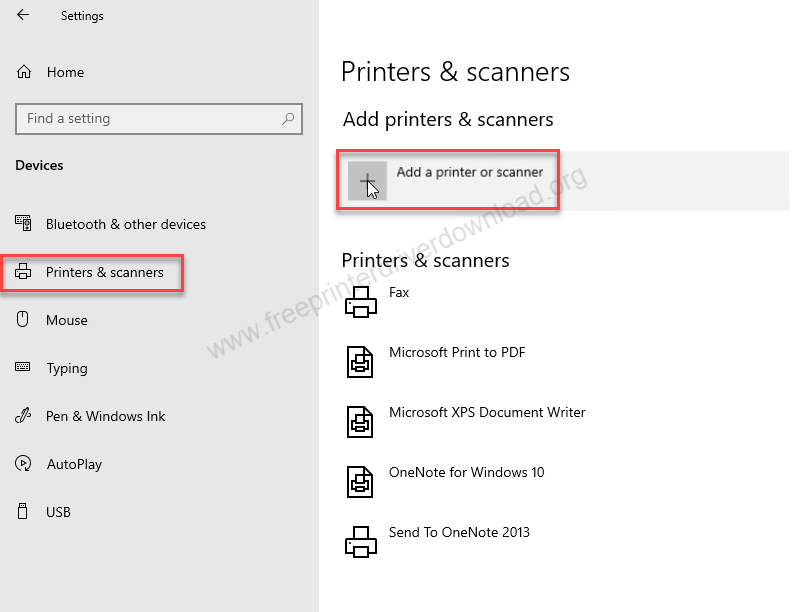Click the Printers & scanners sidebar icon

click(x=23, y=272)
